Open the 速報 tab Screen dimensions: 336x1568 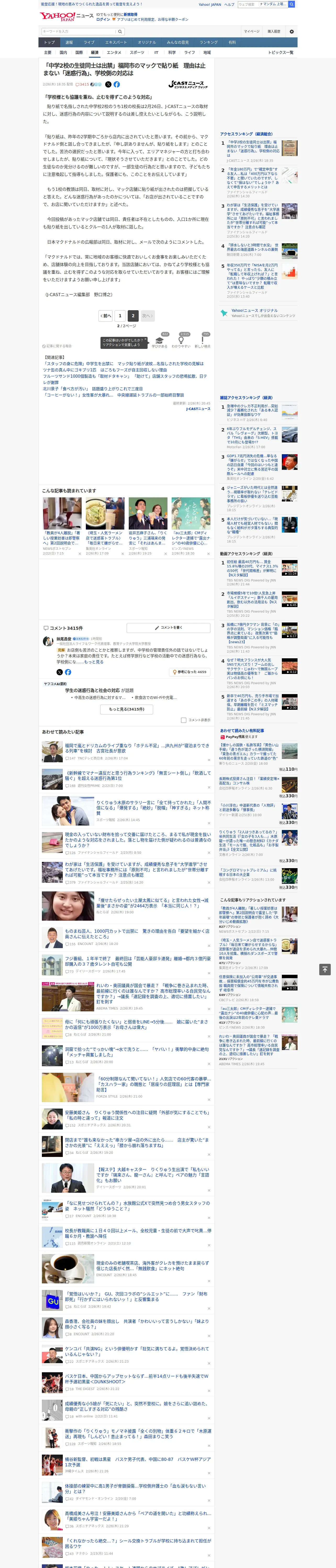point(69,43)
